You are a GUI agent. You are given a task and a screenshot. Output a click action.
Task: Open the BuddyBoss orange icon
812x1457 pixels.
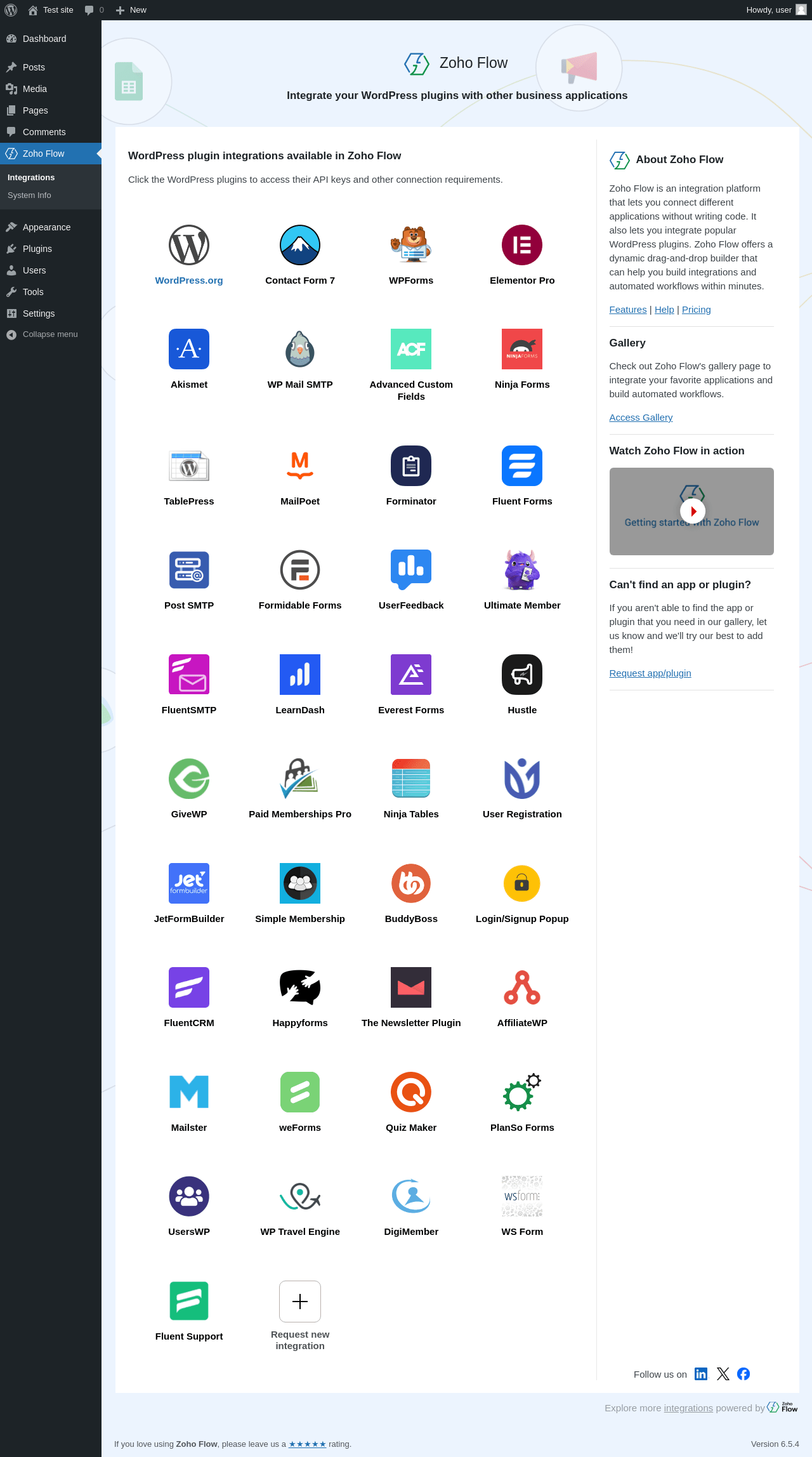click(x=411, y=883)
